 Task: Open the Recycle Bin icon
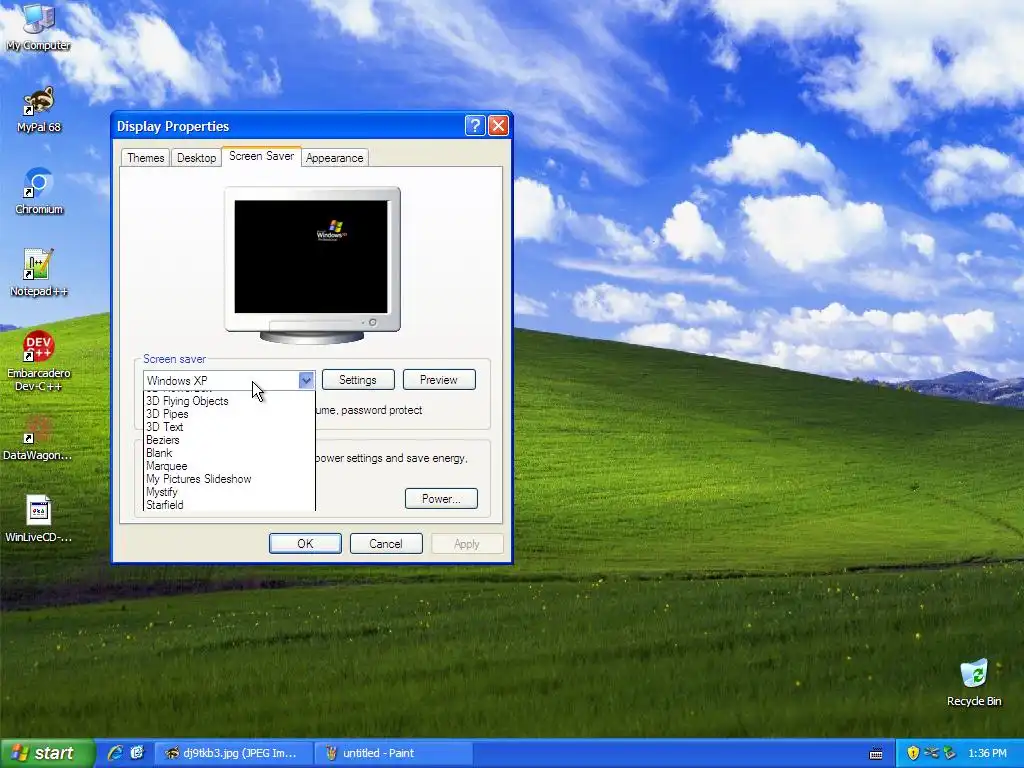coord(974,683)
